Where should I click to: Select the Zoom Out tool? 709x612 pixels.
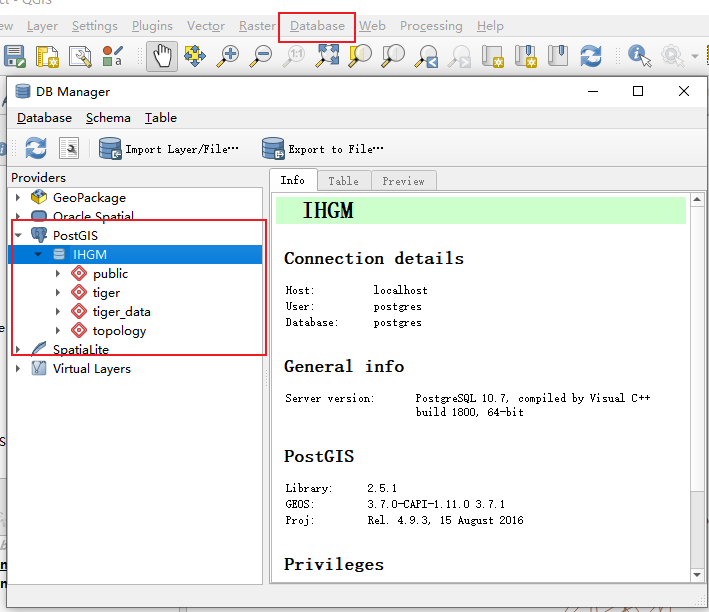[261, 56]
